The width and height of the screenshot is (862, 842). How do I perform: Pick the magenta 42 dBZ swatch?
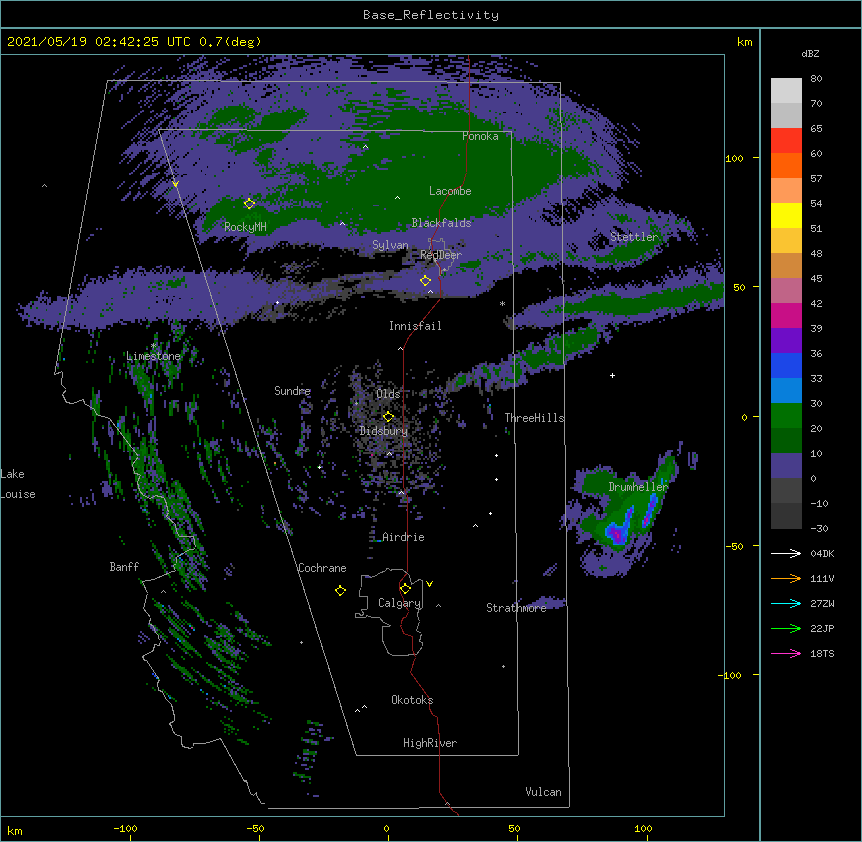click(x=786, y=315)
